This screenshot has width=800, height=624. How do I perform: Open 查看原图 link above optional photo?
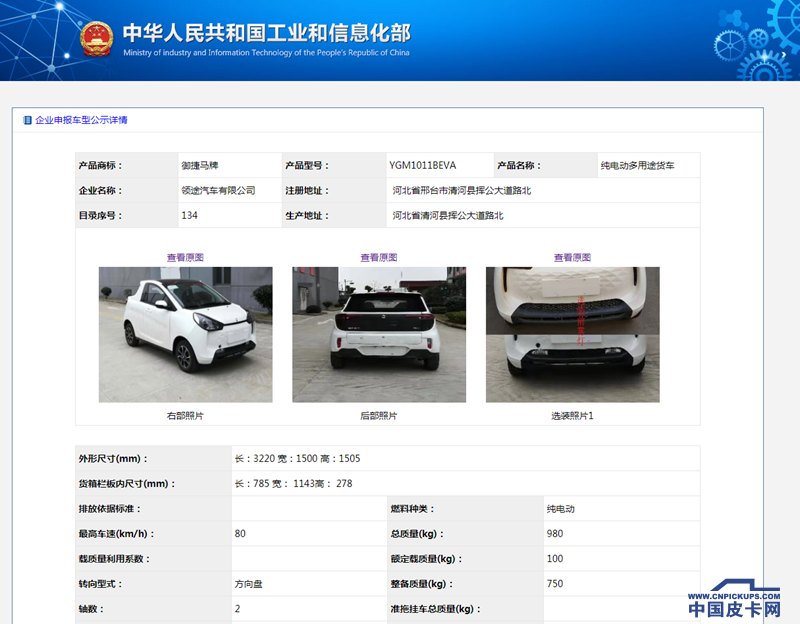[573, 257]
